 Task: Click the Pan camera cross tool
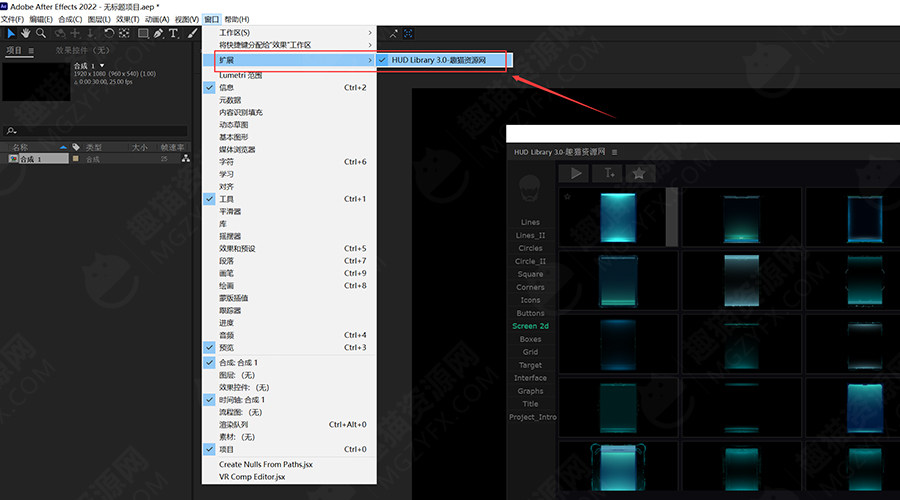tap(75, 33)
